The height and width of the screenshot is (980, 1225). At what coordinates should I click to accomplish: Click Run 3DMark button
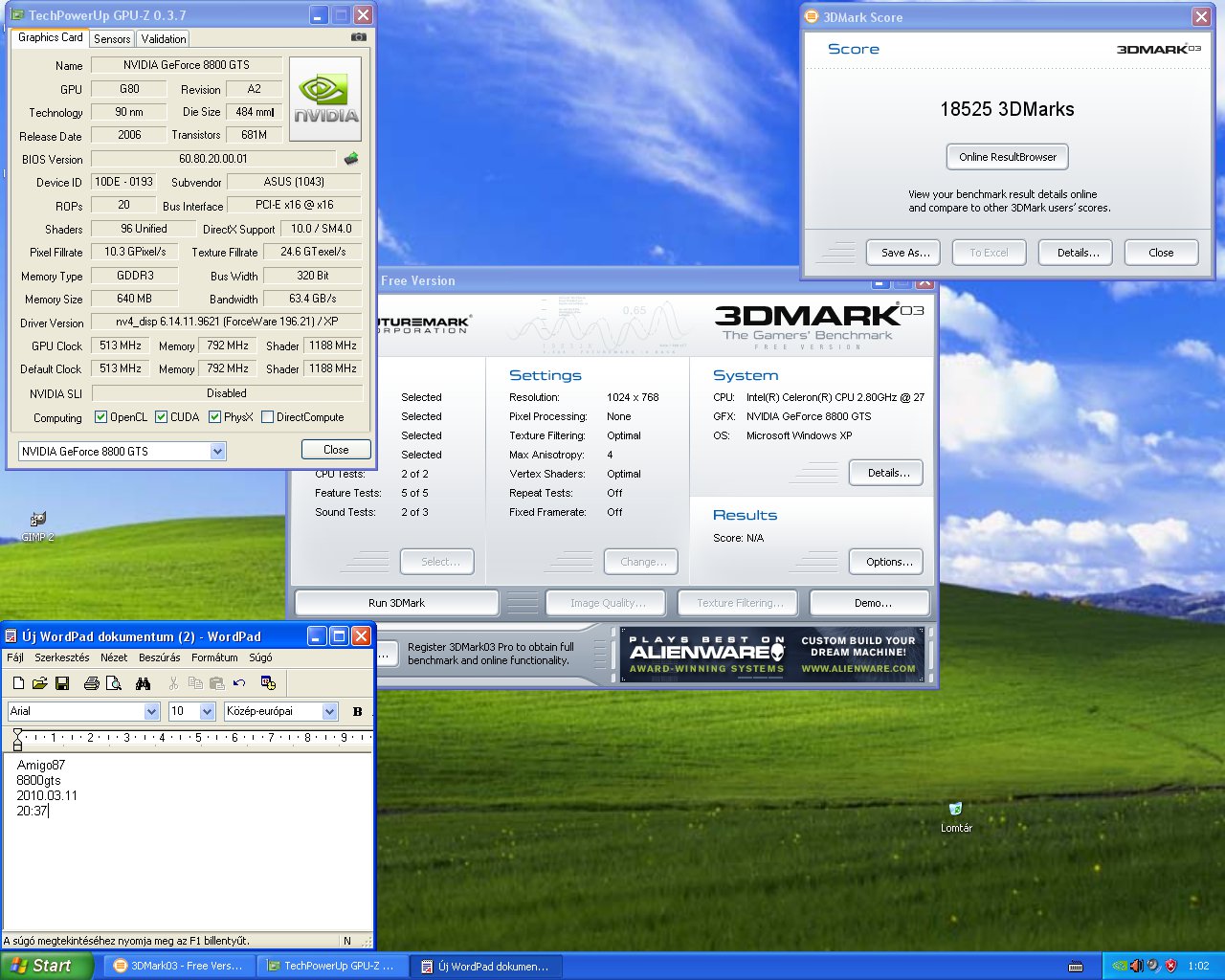tap(396, 603)
